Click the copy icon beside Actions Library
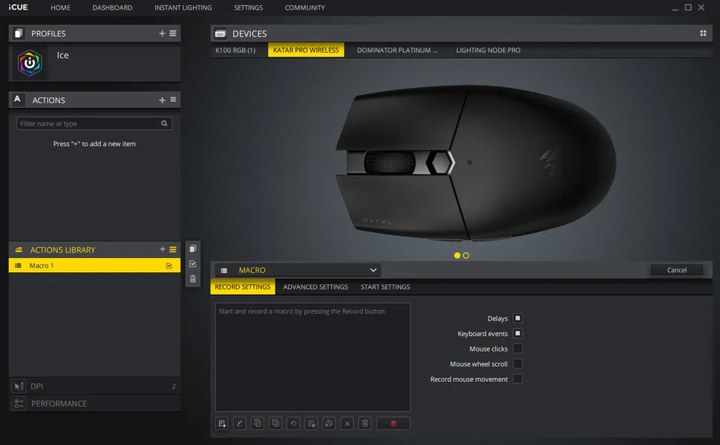Screen dimensions: 720x445 click(x=193, y=249)
